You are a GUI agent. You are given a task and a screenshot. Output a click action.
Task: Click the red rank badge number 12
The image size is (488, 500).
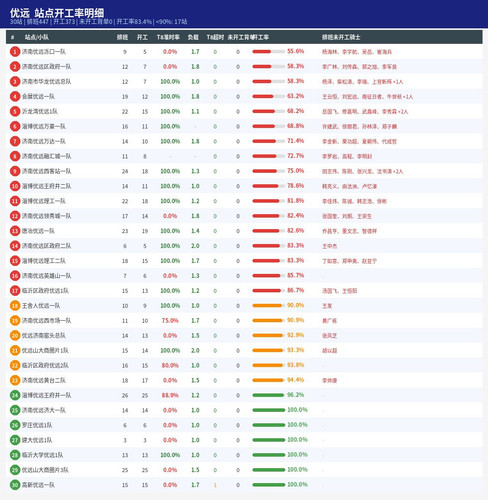click(x=15, y=216)
